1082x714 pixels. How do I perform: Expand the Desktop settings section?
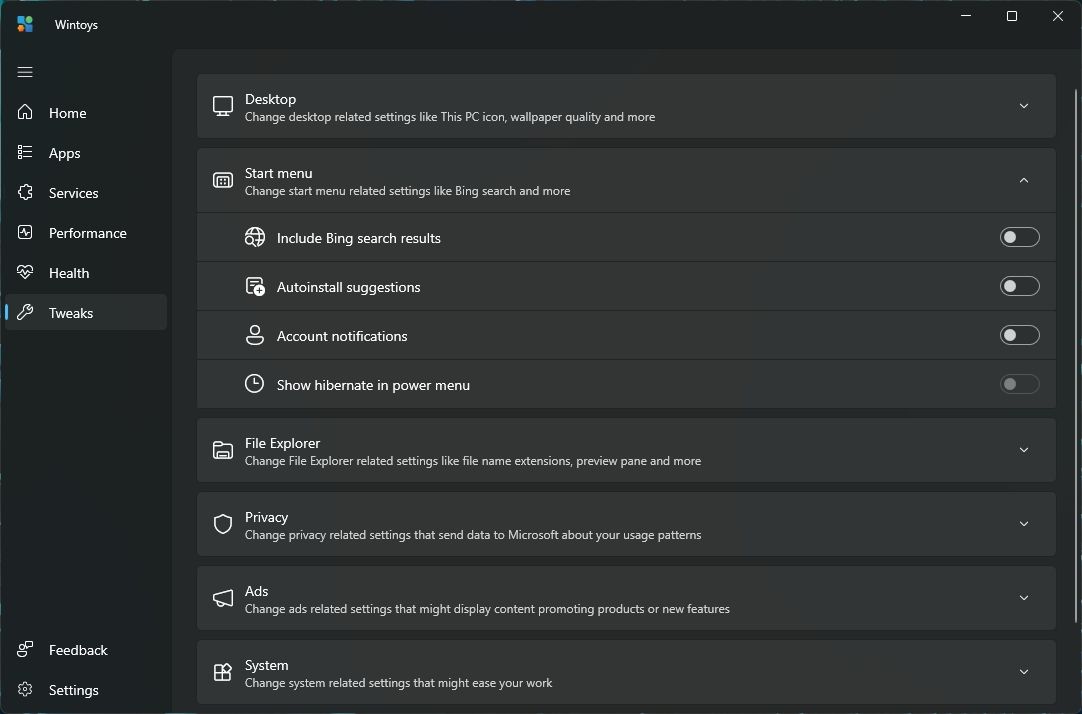point(1023,105)
